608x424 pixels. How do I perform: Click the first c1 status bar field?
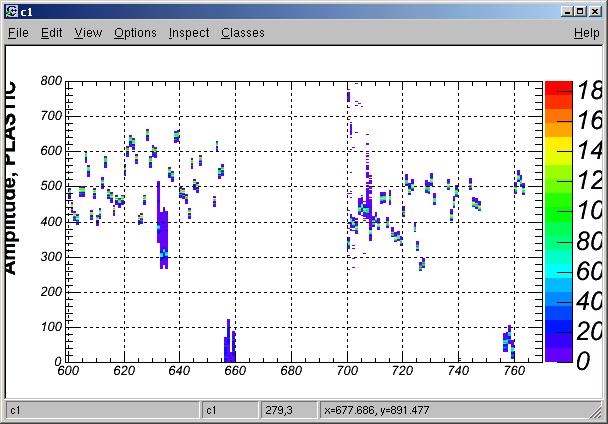pyautogui.click(x=103, y=410)
